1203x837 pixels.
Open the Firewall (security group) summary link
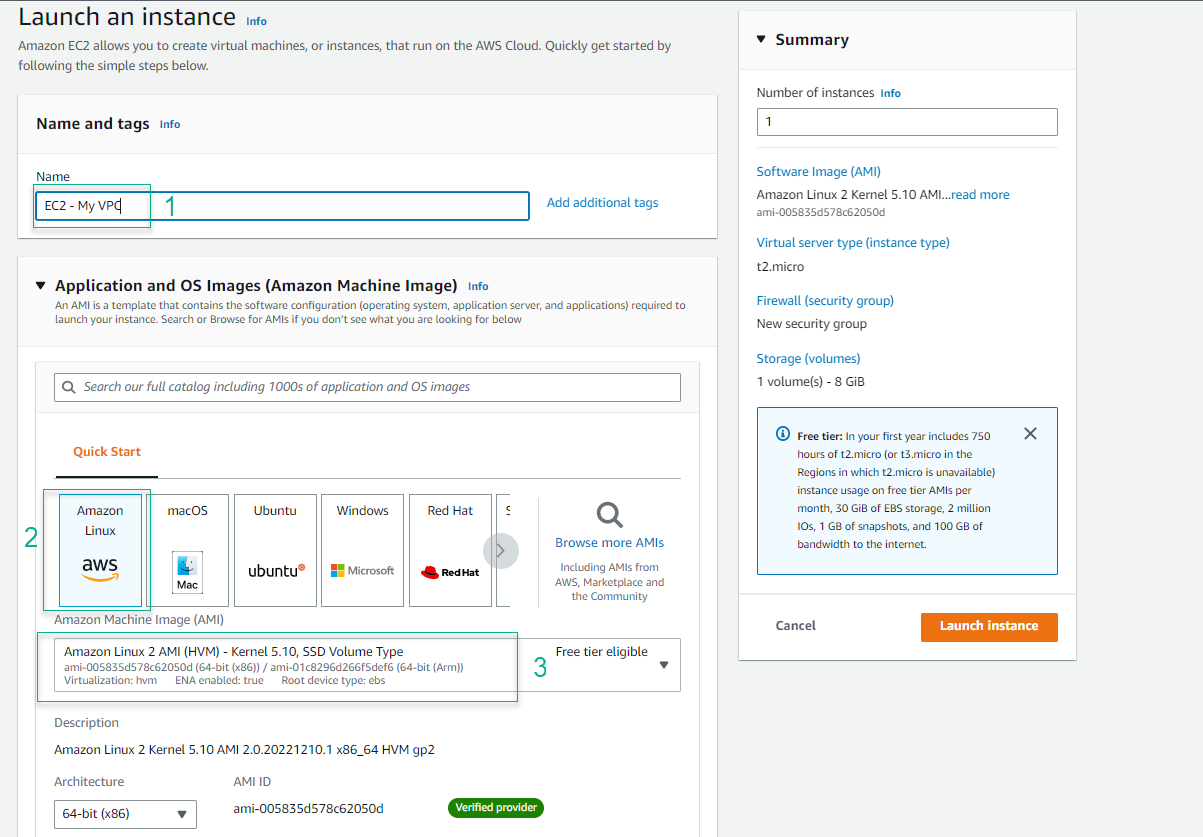click(x=825, y=301)
